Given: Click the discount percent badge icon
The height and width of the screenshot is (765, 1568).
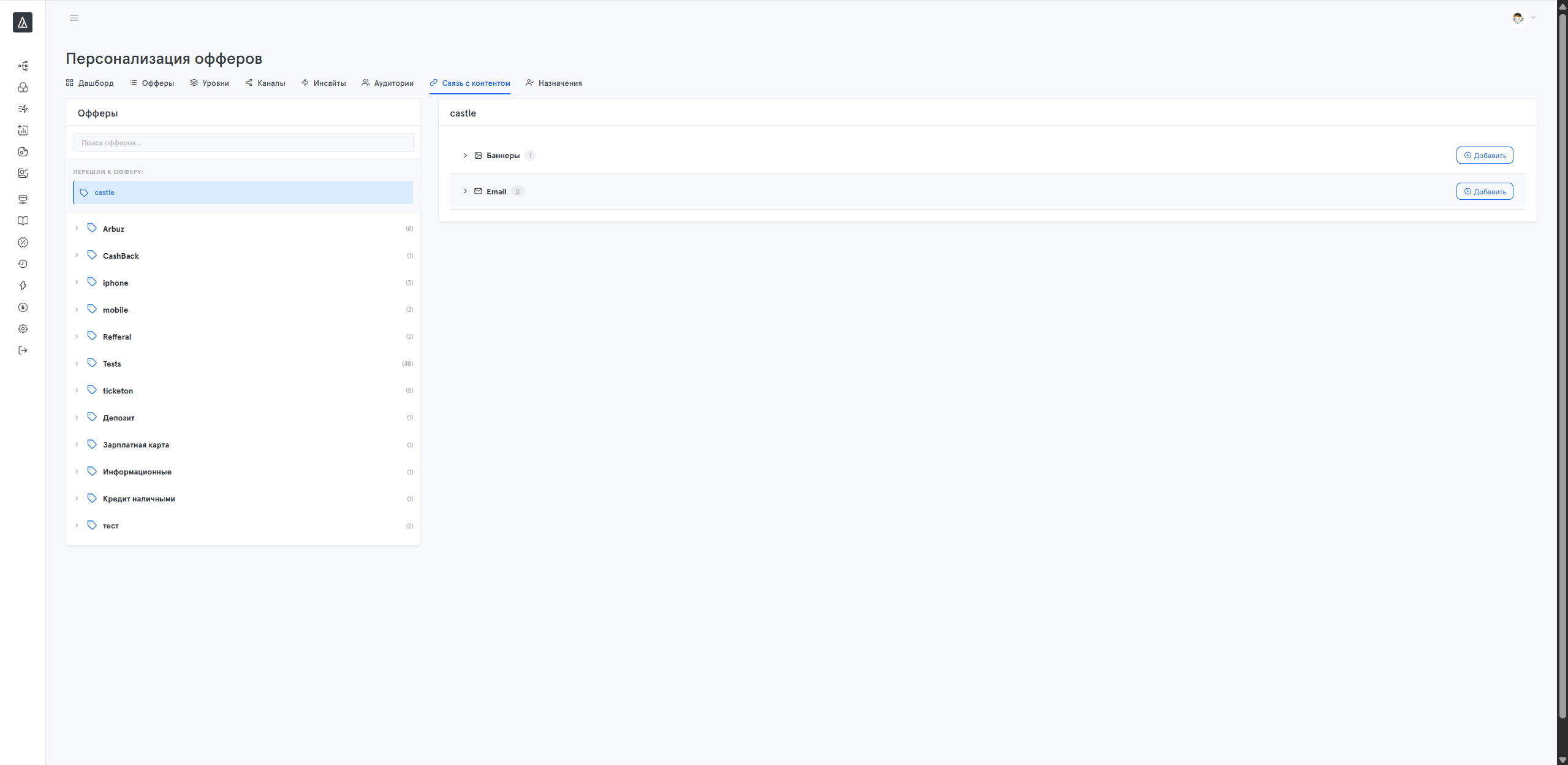Looking at the screenshot, I should coord(23,243).
